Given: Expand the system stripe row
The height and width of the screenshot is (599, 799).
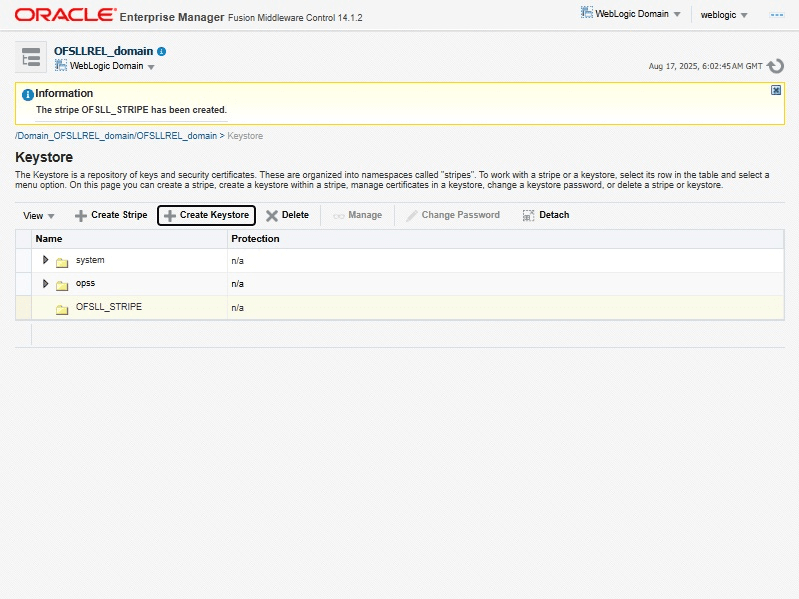Looking at the screenshot, I should click(x=45, y=260).
